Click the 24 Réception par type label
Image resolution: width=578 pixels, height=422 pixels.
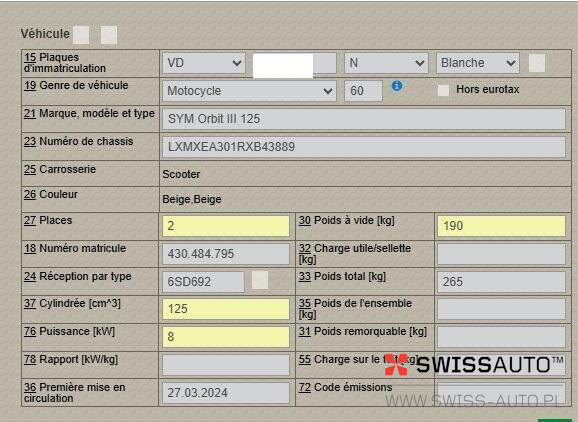coord(77,276)
